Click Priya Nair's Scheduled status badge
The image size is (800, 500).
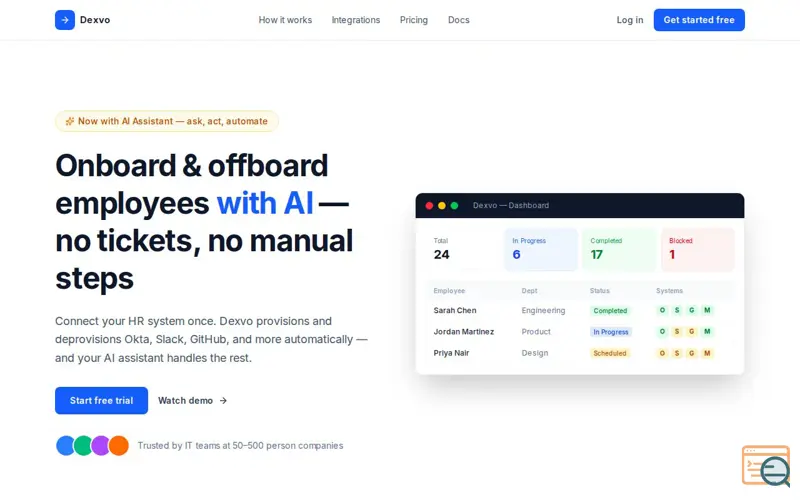pos(610,354)
